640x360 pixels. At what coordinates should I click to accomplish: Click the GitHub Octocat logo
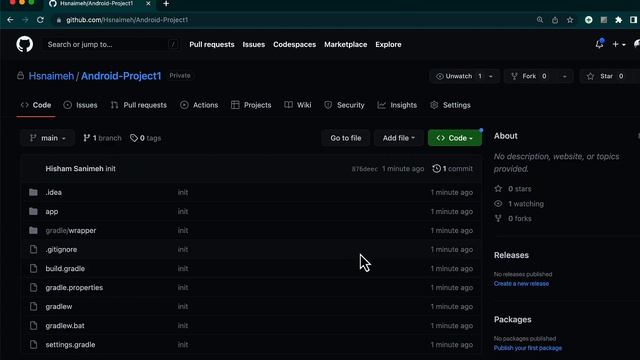tap(24, 44)
